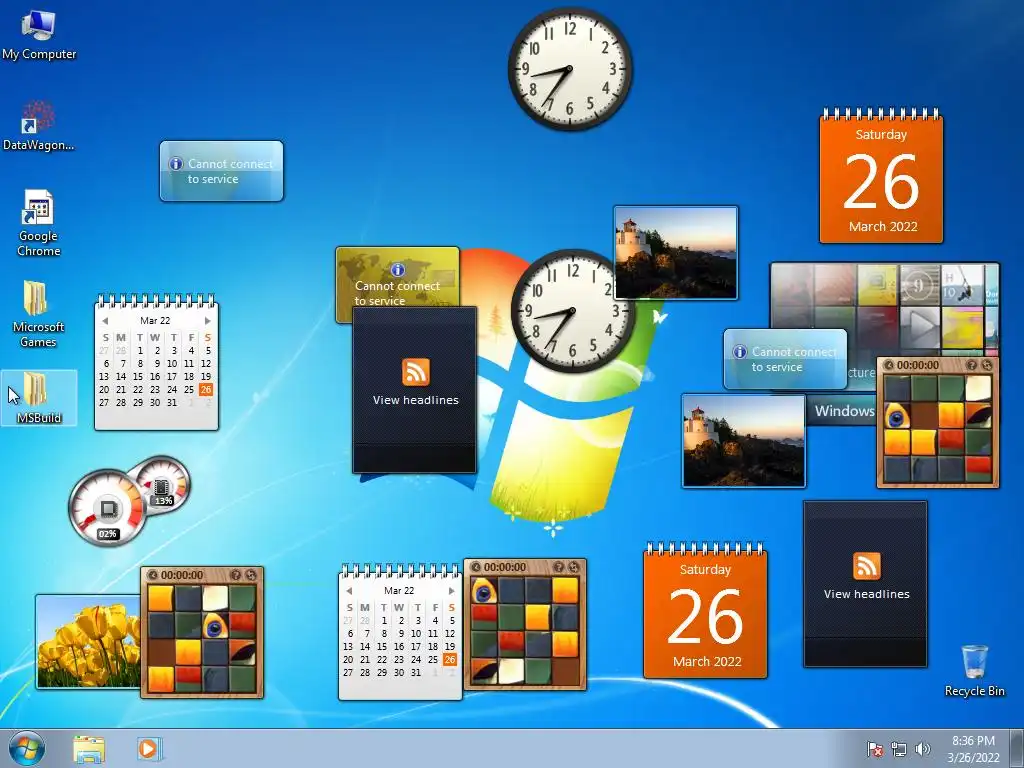
Task: Click help icon on puzzle over Media Center gadget
Action: (x=972, y=365)
